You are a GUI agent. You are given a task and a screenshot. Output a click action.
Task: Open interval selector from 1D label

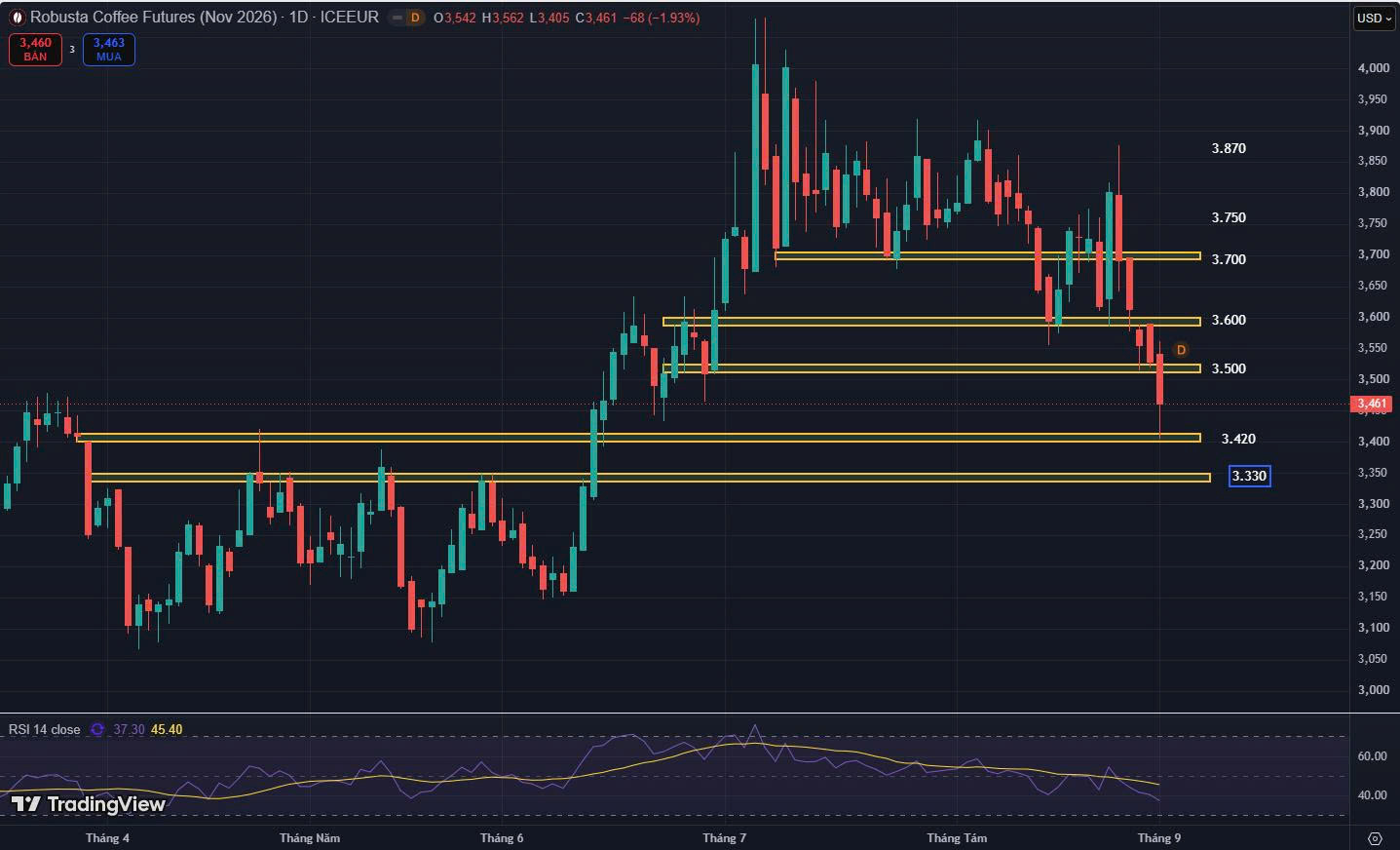tap(298, 18)
